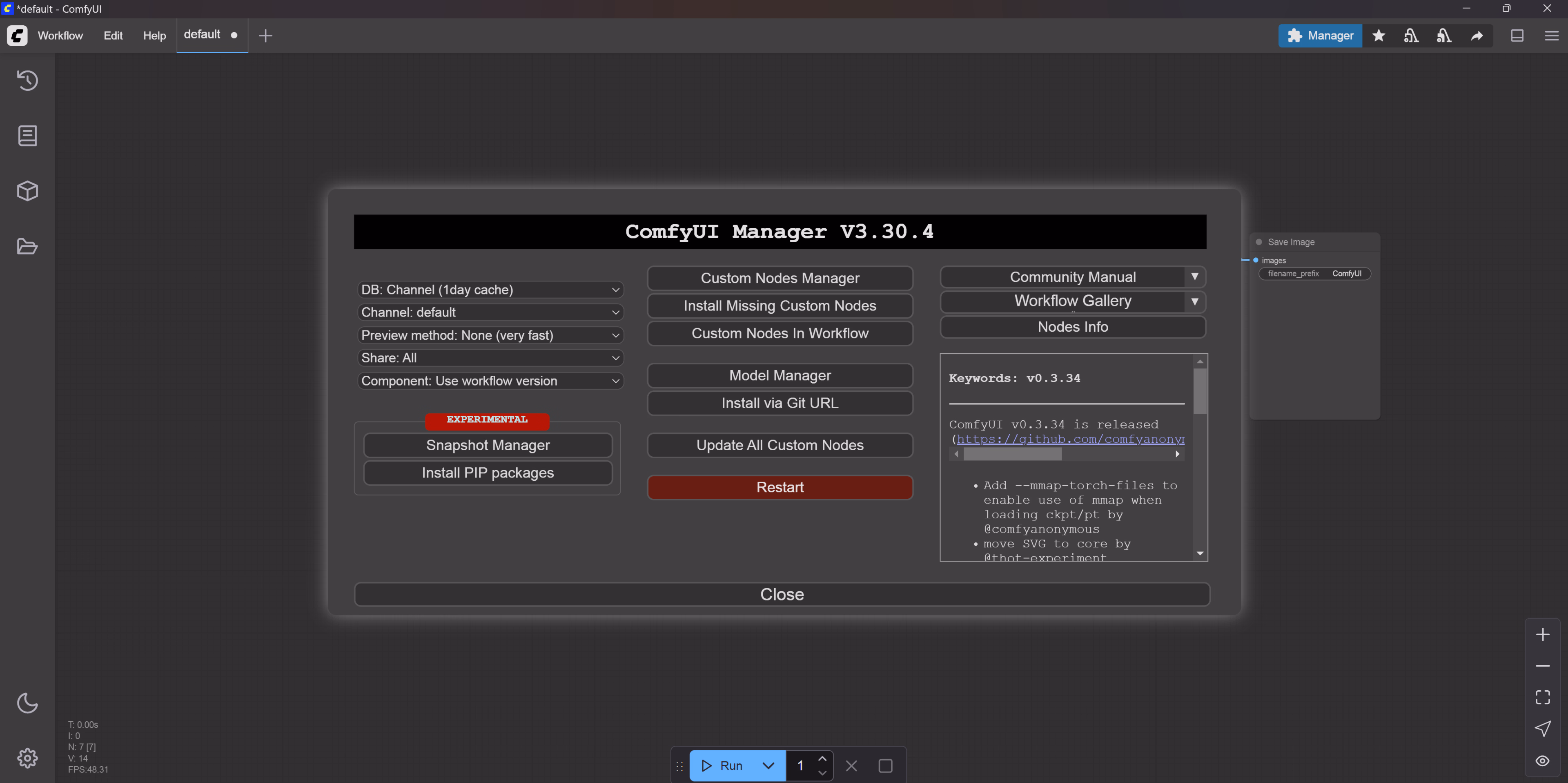The width and height of the screenshot is (1568, 783).
Task: Cancel current run with the X icon
Action: point(851,765)
